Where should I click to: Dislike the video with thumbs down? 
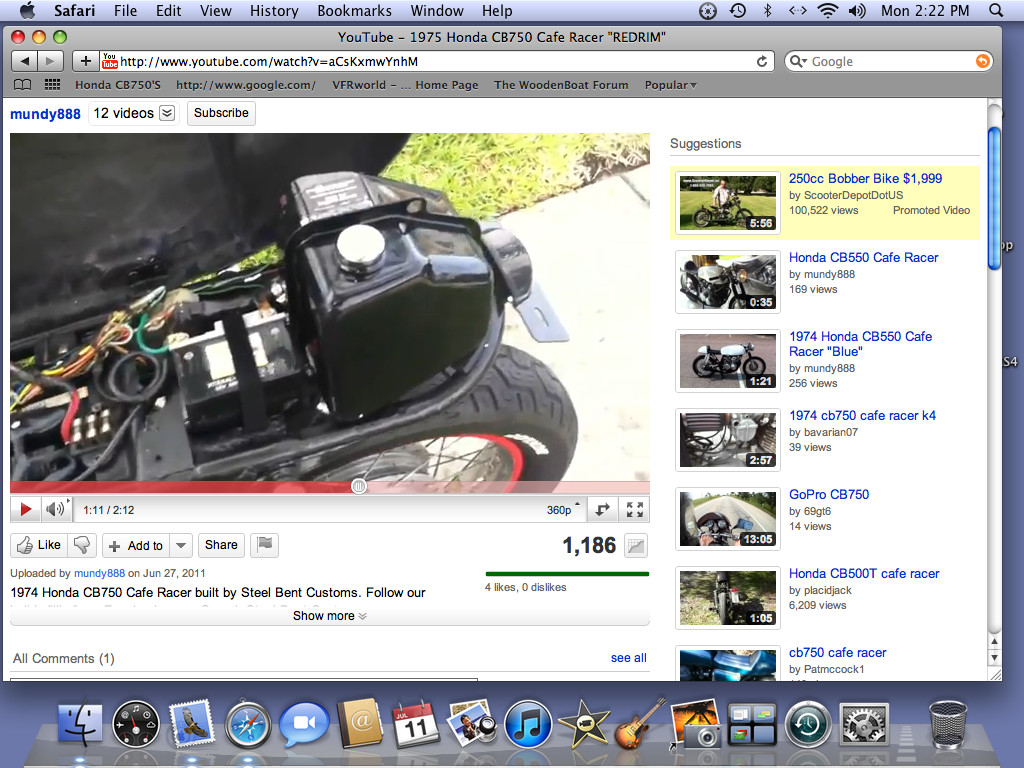tap(83, 545)
